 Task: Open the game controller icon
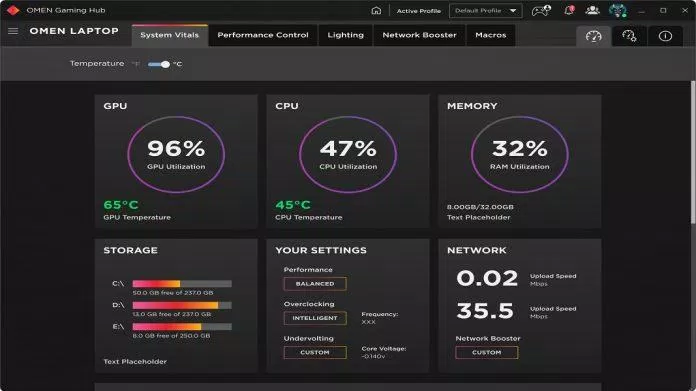(x=541, y=10)
